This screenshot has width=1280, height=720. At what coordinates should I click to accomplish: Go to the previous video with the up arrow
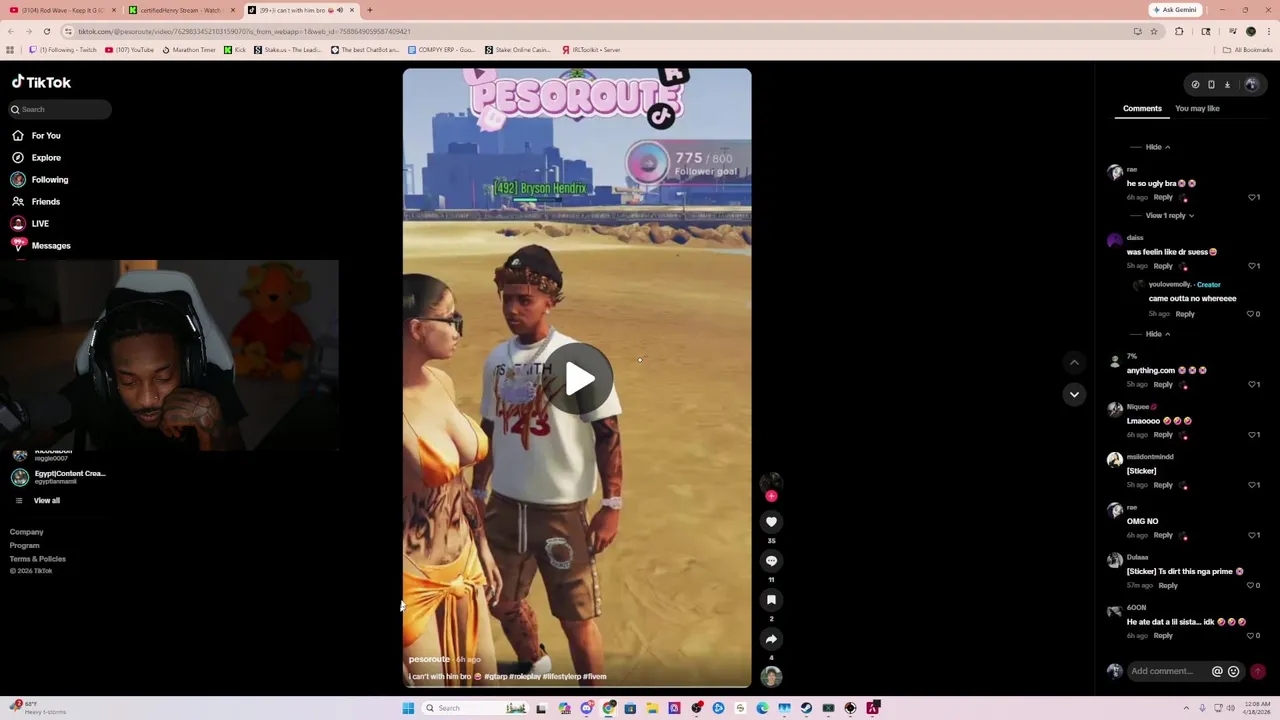[1074, 362]
